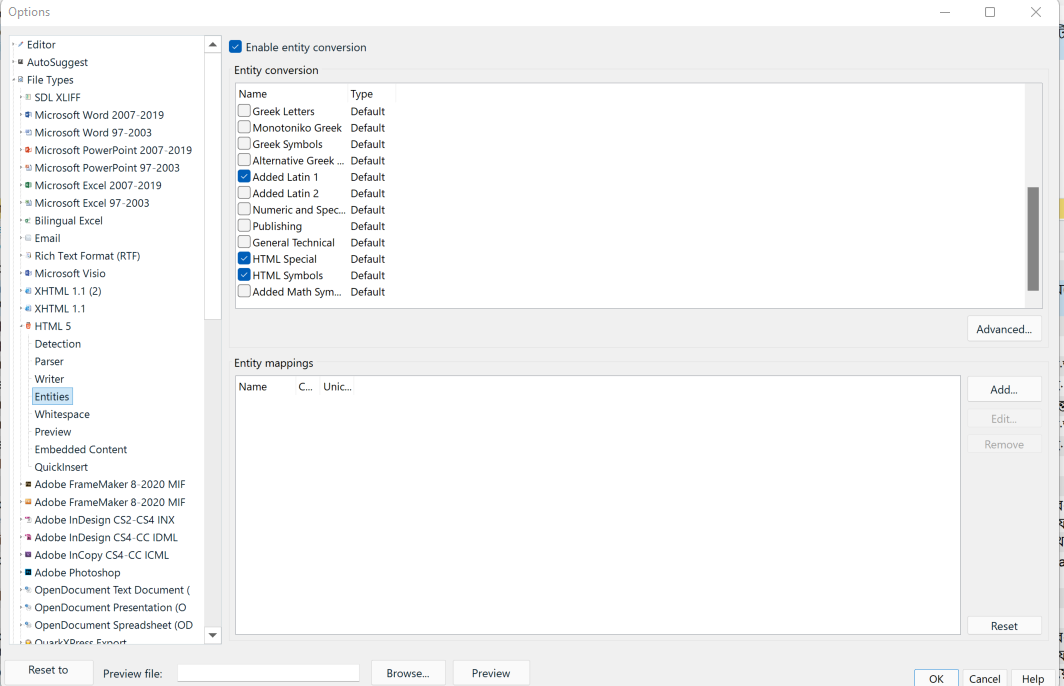Open the Detection settings page
The height and width of the screenshot is (686, 1064).
[x=58, y=344]
